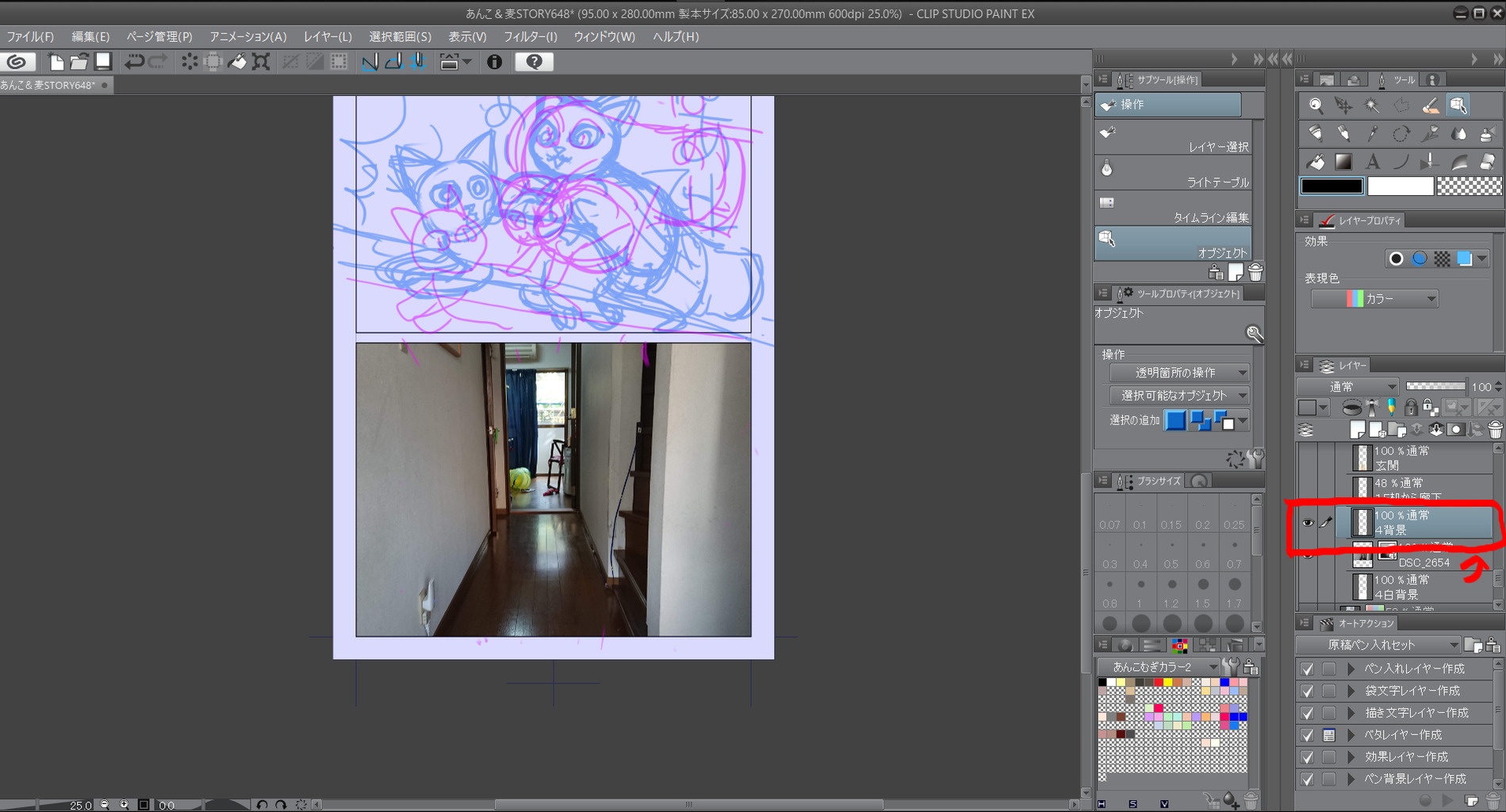Screen dimensions: 1506x812
Task: Select the Eraser tool
Action: click(x=1488, y=163)
